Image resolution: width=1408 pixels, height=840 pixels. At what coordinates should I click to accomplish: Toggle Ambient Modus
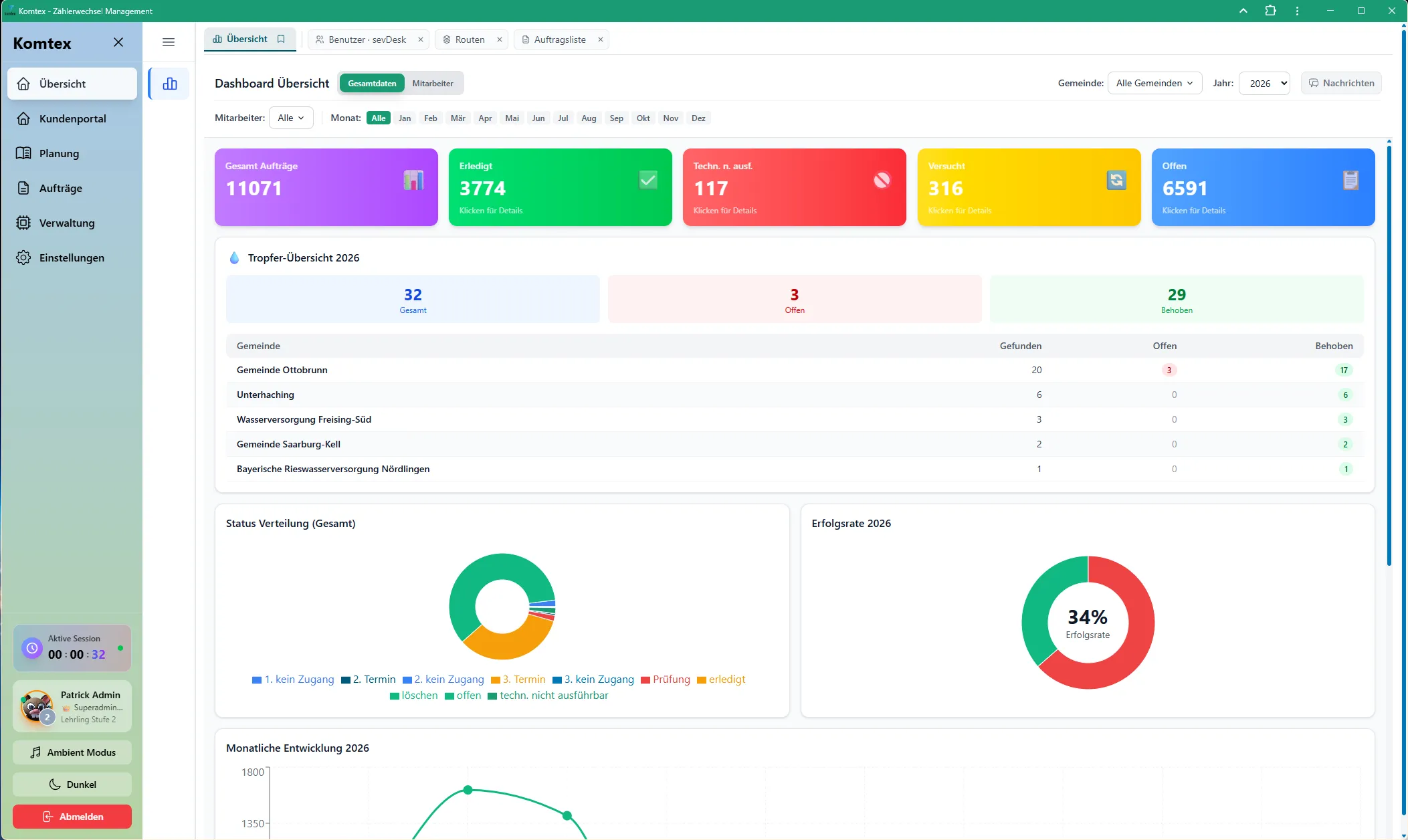click(x=72, y=752)
